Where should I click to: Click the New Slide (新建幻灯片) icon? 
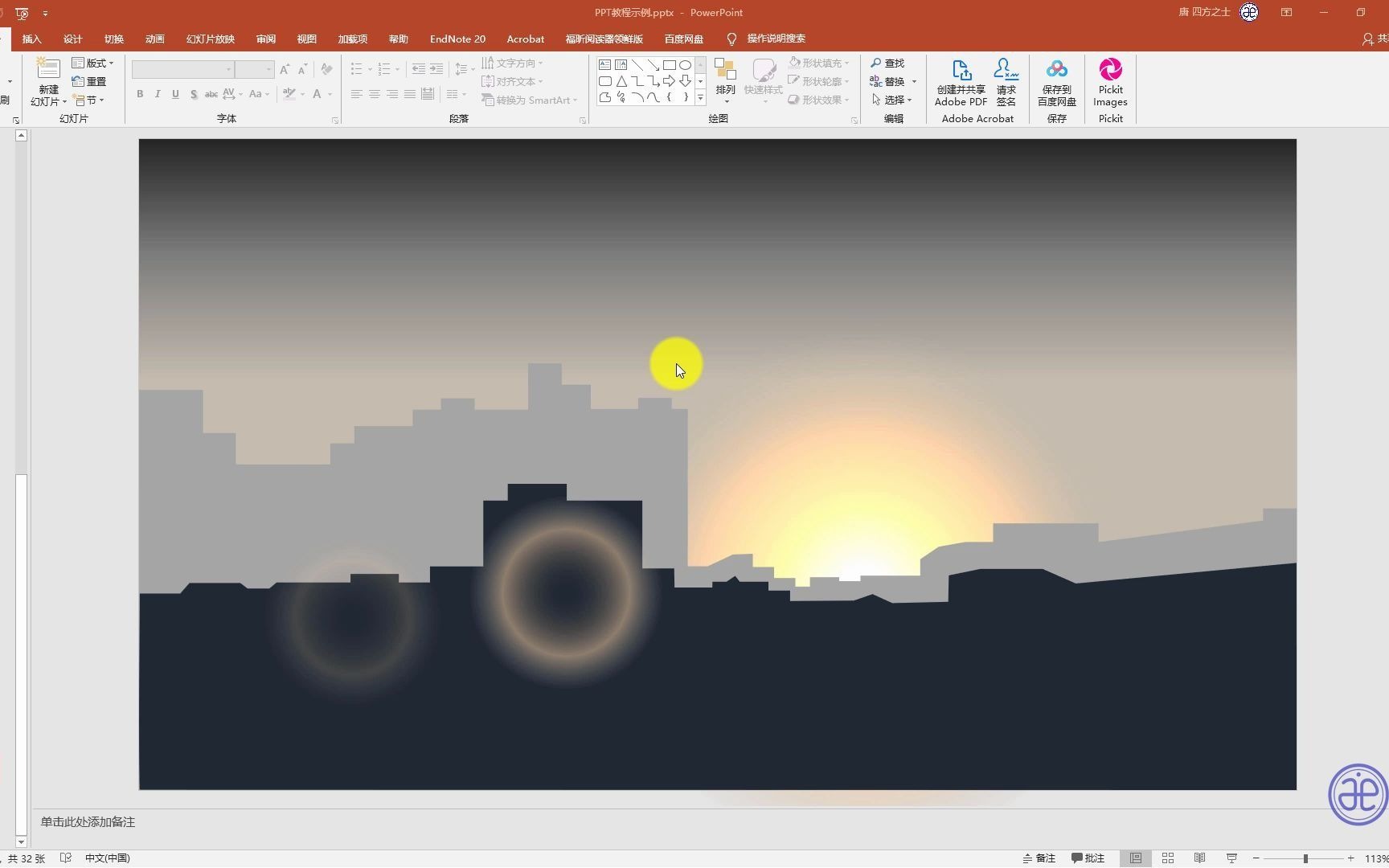click(x=48, y=69)
